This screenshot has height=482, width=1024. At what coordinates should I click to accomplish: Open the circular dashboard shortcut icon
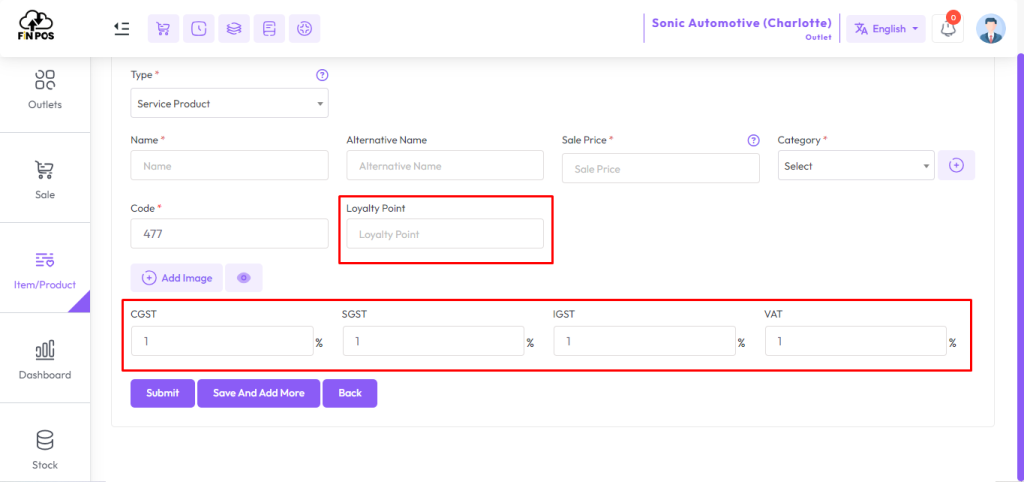tap(304, 29)
